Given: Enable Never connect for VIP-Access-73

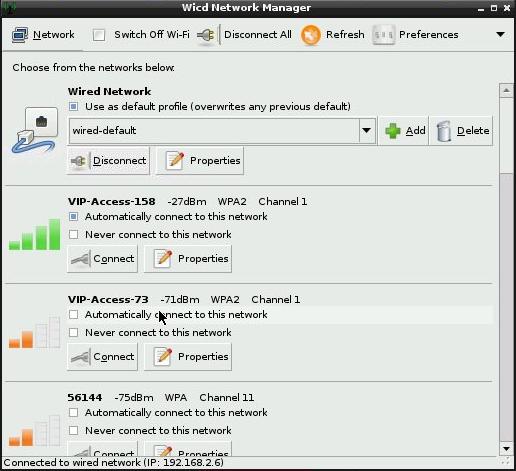Looking at the screenshot, I should [73, 332].
